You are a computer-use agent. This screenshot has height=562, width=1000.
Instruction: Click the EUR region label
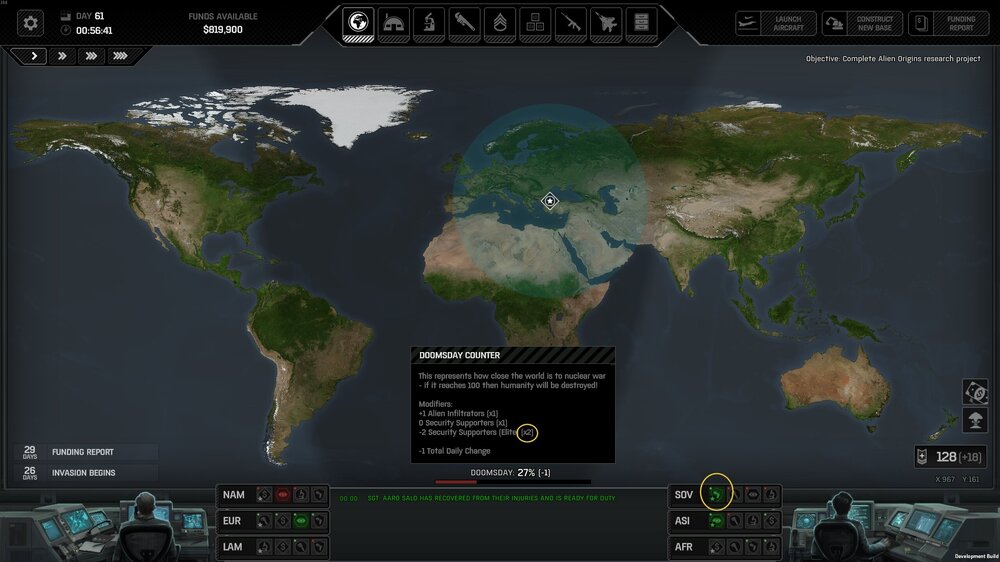pos(232,521)
